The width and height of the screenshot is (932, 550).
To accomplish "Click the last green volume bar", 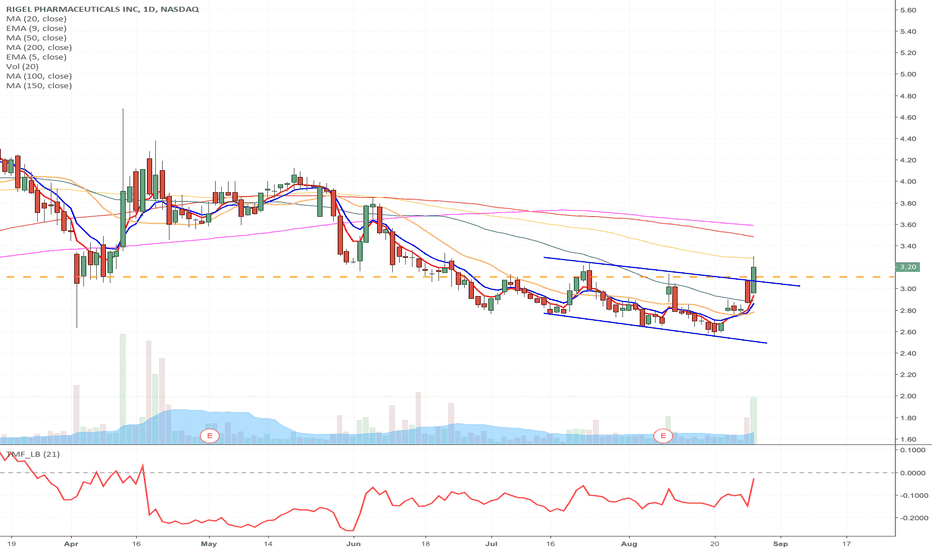I will [754, 420].
